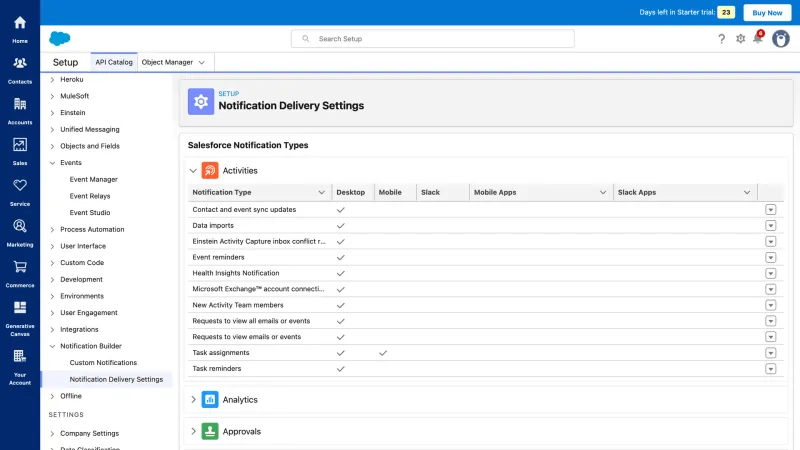Switch to the API Catalog tab
Image resolution: width=800 pixels, height=450 pixels.
(114, 62)
